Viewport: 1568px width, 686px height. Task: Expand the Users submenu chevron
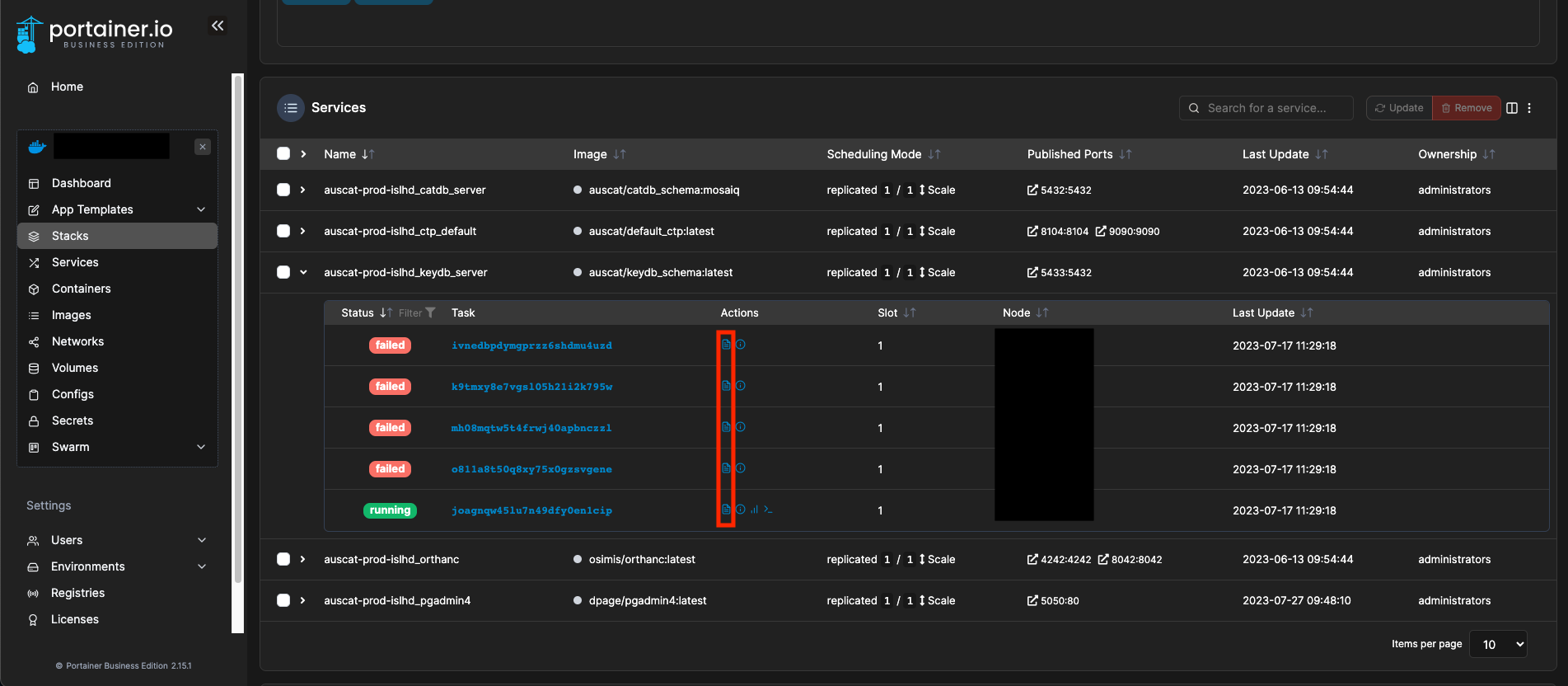point(201,540)
